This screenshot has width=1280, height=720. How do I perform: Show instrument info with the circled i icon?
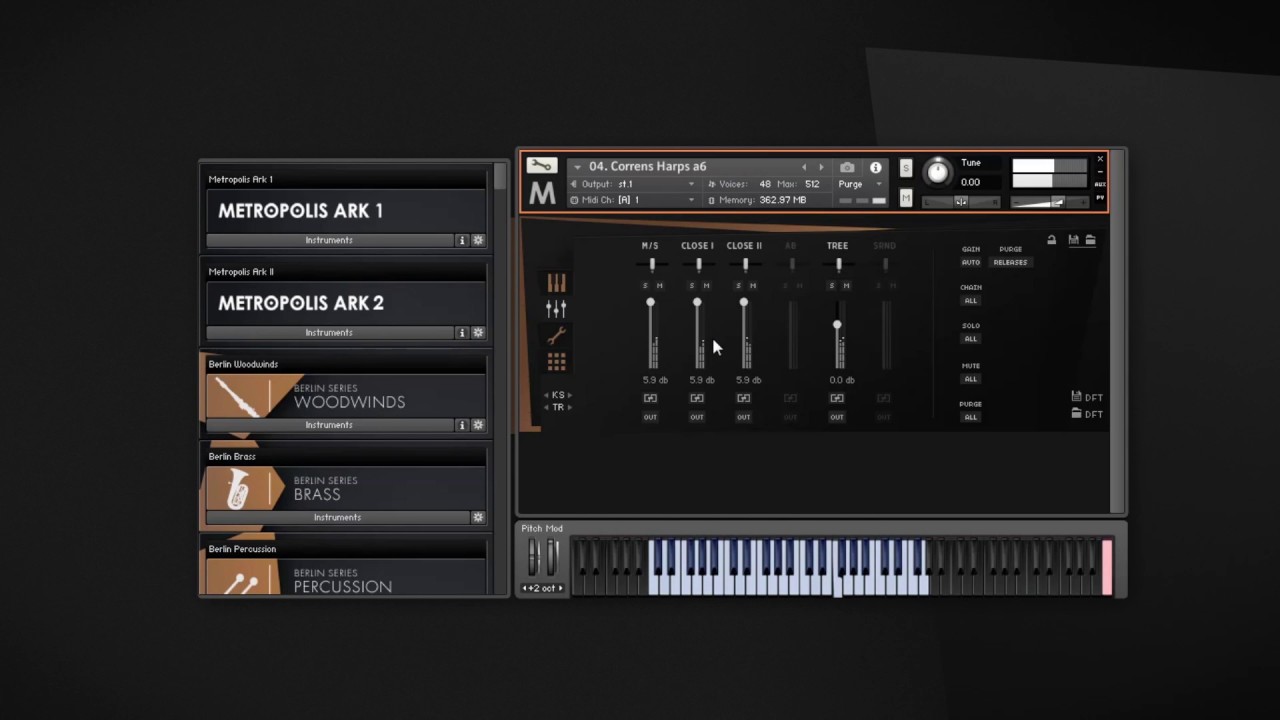coord(876,167)
